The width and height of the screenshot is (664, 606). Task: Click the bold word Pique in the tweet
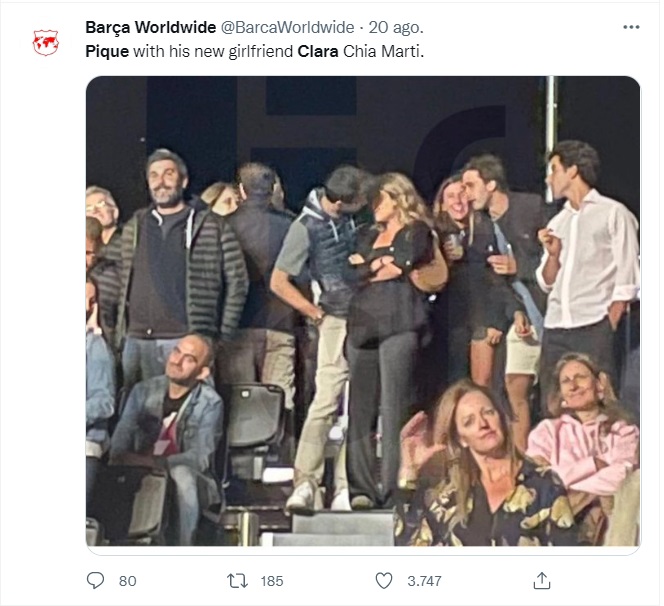[107, 50]
